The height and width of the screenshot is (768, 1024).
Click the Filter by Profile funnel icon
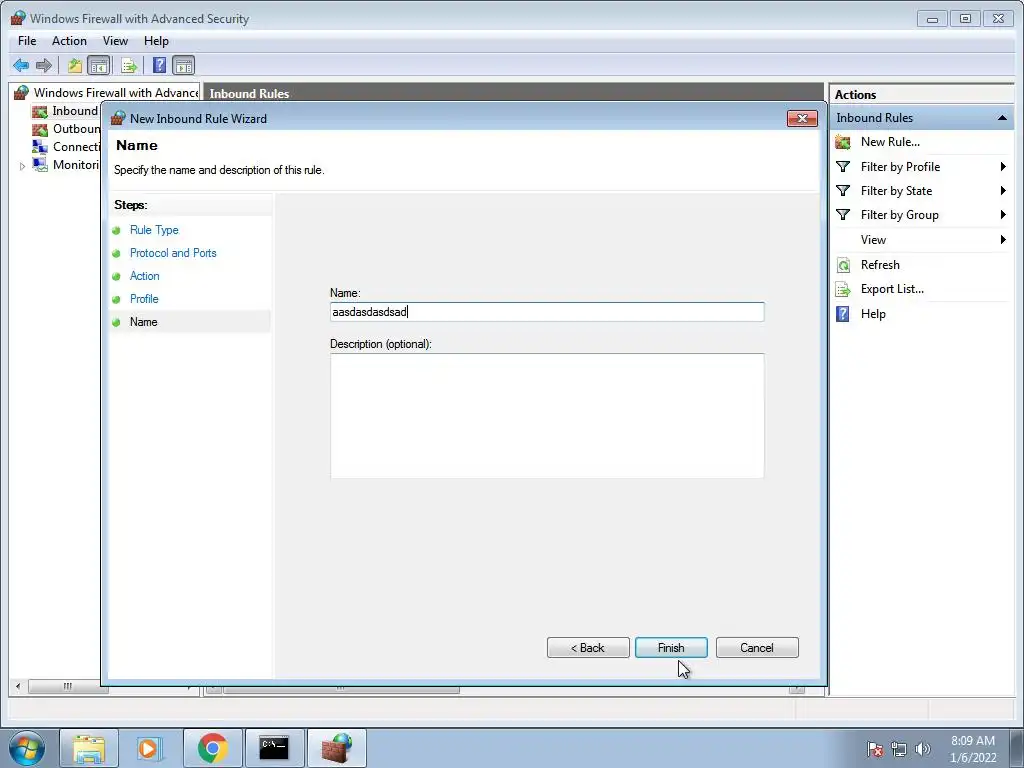(843, 167)
